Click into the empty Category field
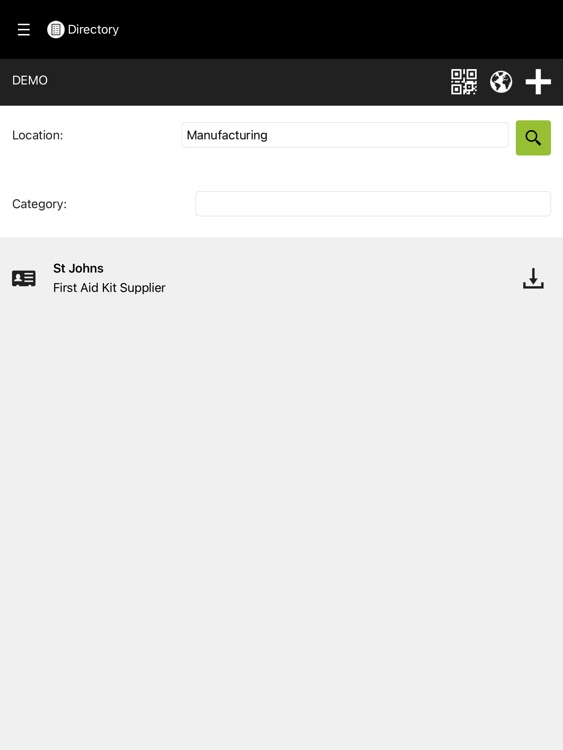 point(373,204)
